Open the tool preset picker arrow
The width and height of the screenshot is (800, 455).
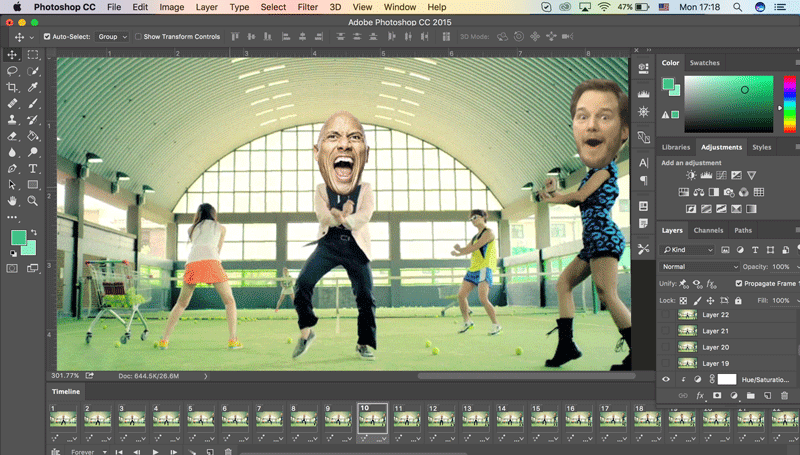tap(31, 37)
